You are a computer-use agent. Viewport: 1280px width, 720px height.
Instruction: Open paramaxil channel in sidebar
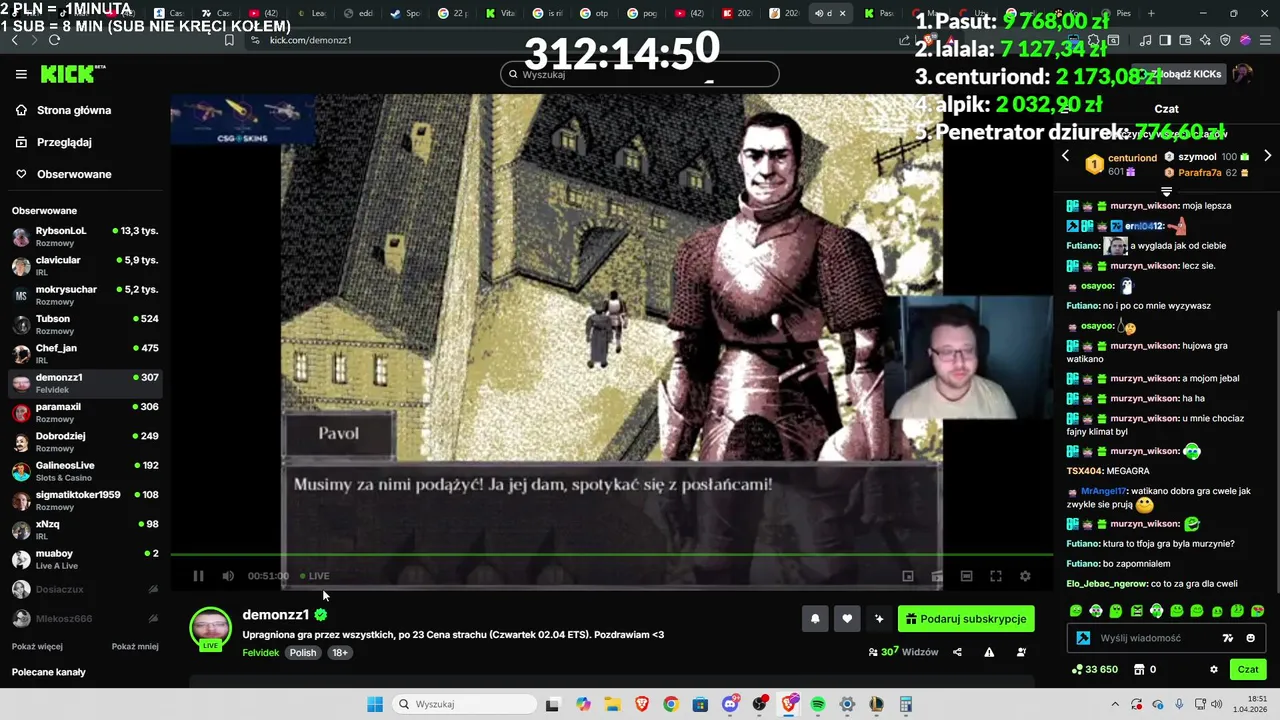coord(85,413)
